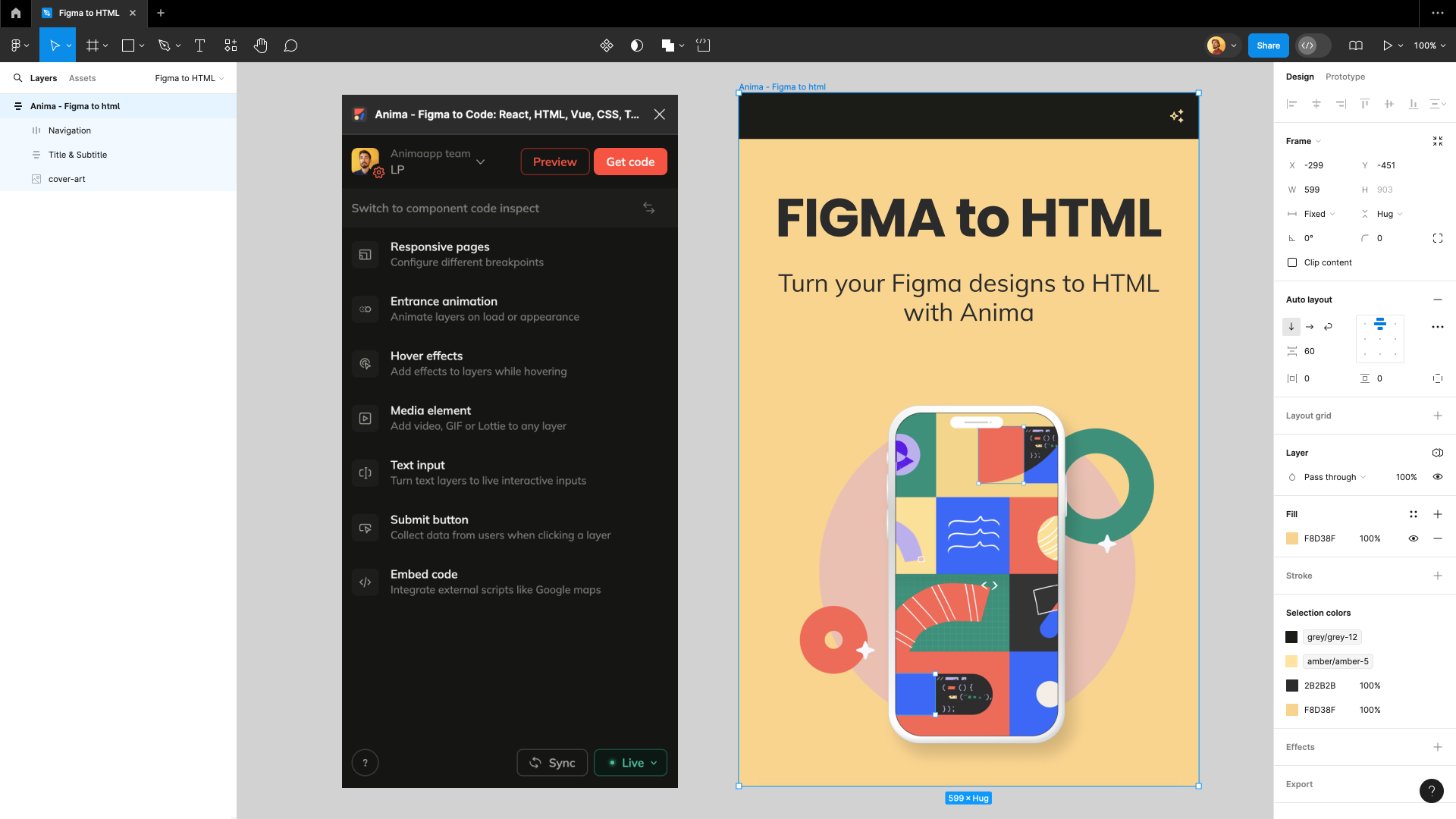Click the Boolean groups icon
1456x819 pixels.
click(668, 45)
